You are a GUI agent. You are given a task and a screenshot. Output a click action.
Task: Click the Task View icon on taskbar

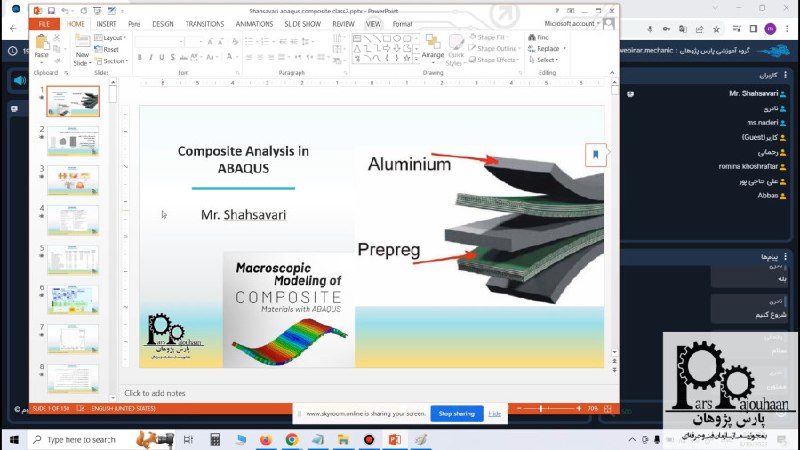click(188, 439)
